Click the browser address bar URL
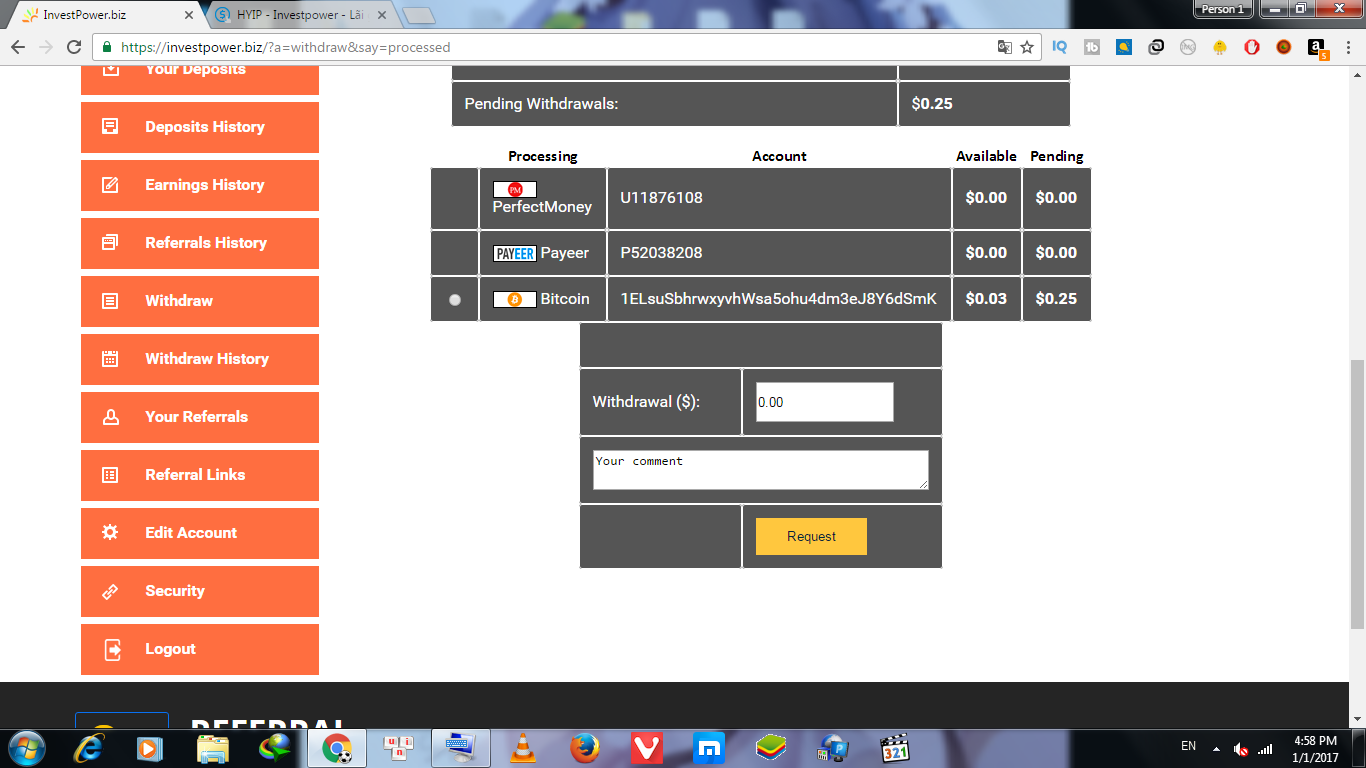 tap(286, 47)
